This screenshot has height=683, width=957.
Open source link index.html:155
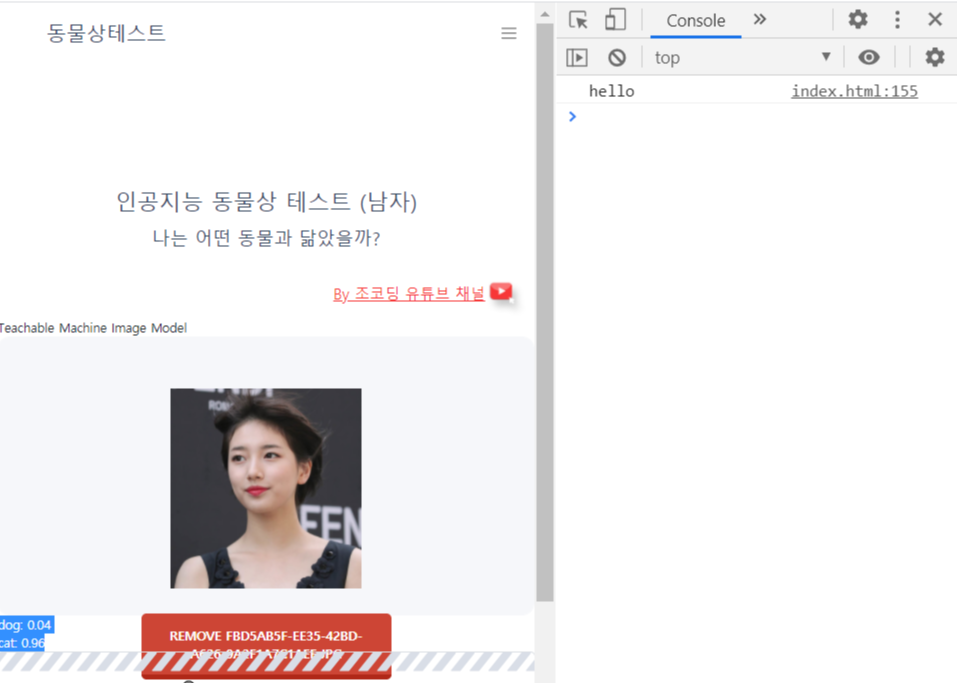point(854,91)
